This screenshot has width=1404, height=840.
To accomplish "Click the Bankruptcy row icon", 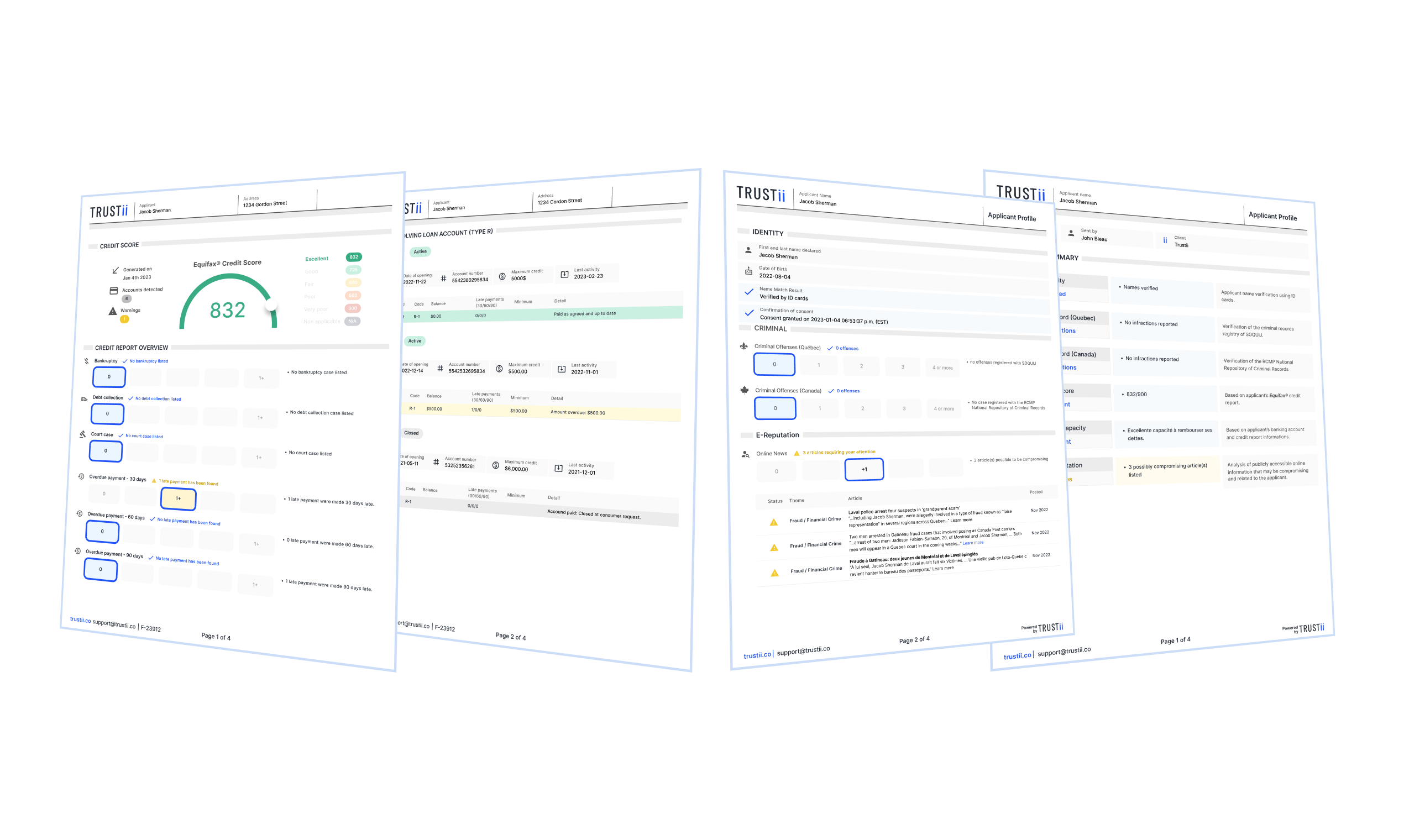I will [87, 360].
